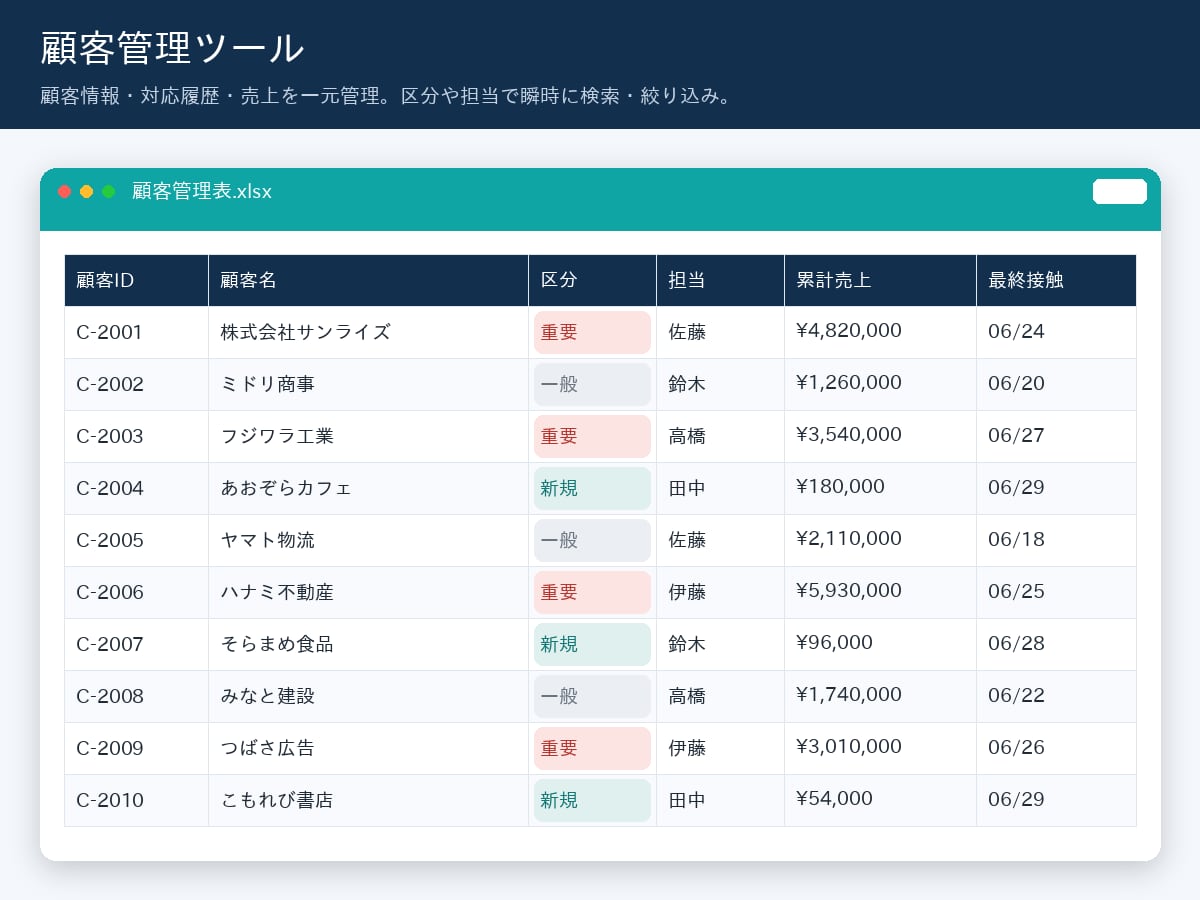Select cell C-2005
This screenshot has height=900, width=1200.
[137, 541]
